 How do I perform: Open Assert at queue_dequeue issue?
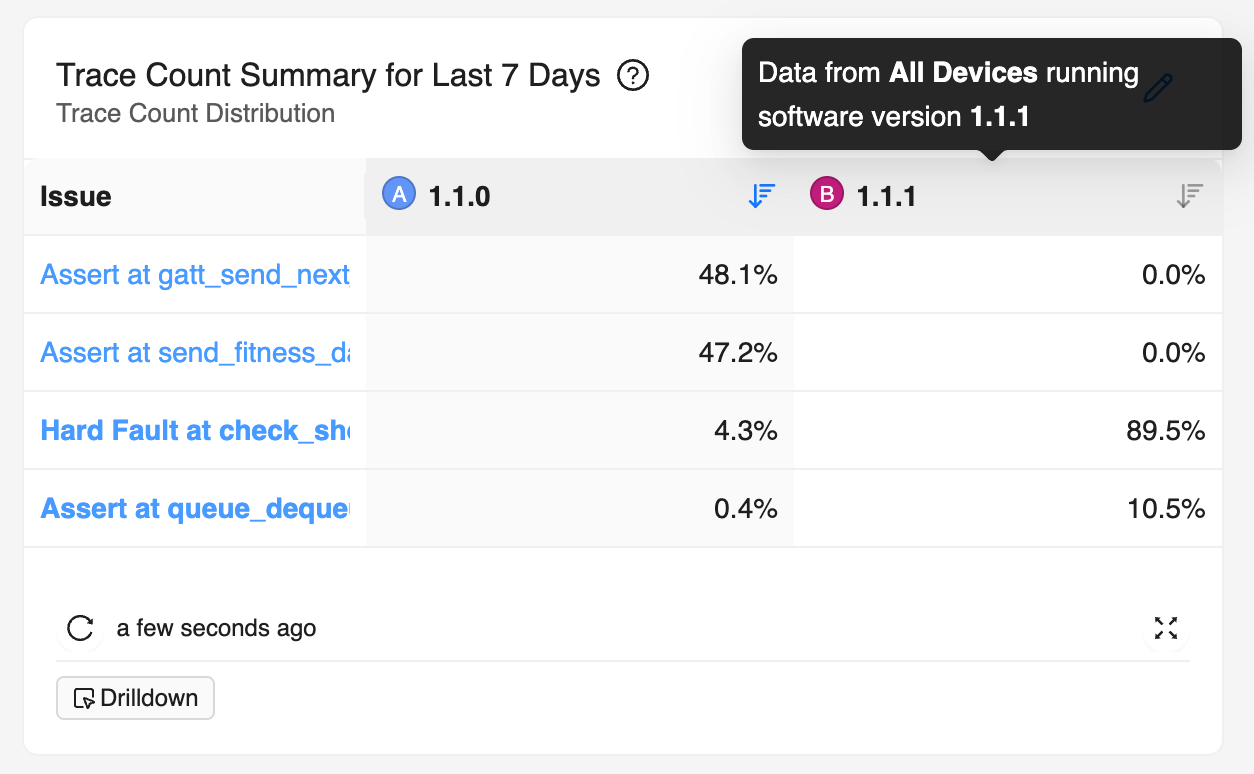click(x=195, y=508)
